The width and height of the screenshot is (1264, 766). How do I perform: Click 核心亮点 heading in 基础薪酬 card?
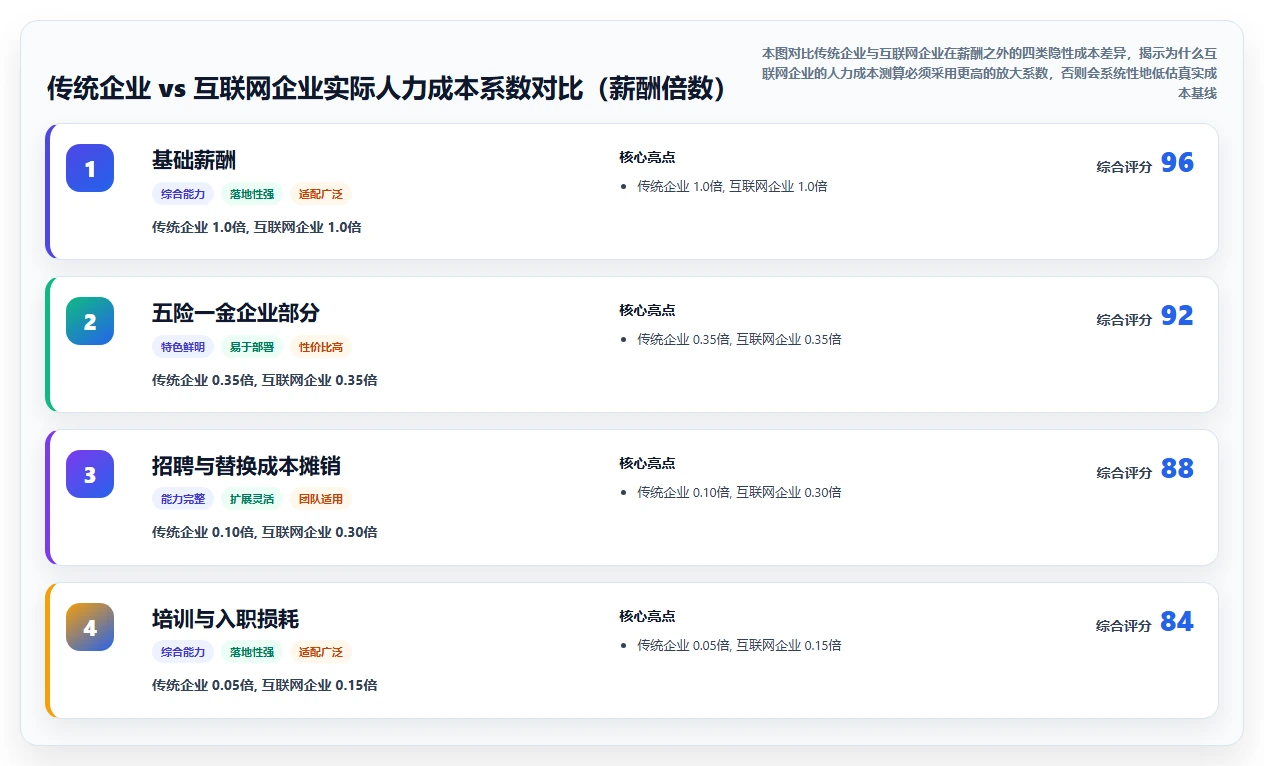(647, 157)
